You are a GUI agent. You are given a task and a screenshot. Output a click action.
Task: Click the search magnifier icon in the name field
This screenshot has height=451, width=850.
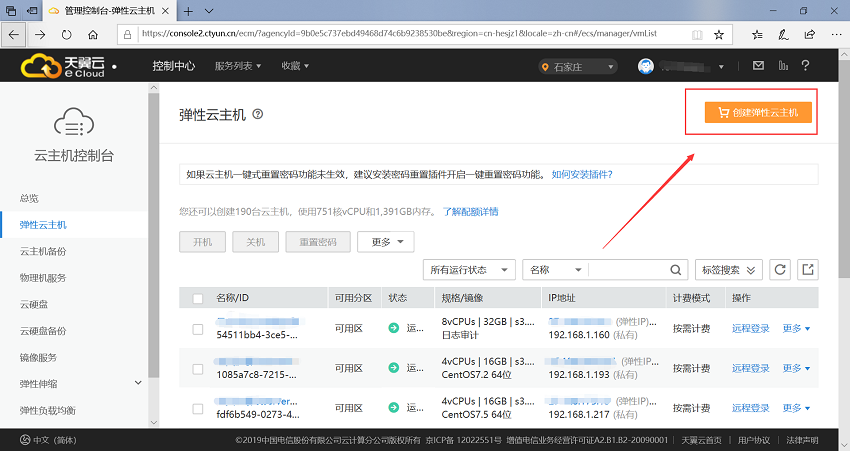(677, 270)
